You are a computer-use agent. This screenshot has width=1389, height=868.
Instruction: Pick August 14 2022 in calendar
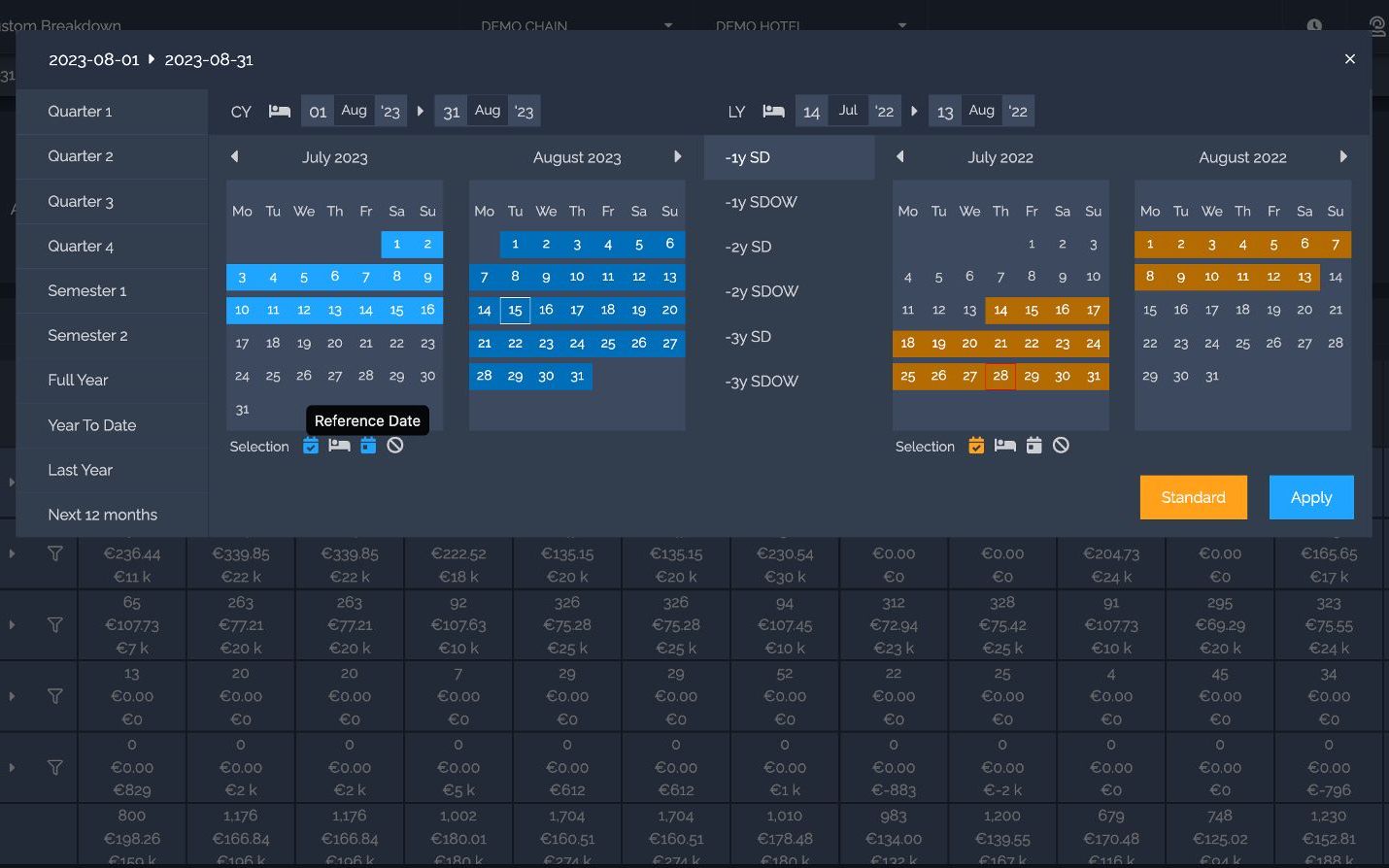tap(1336, 278)
